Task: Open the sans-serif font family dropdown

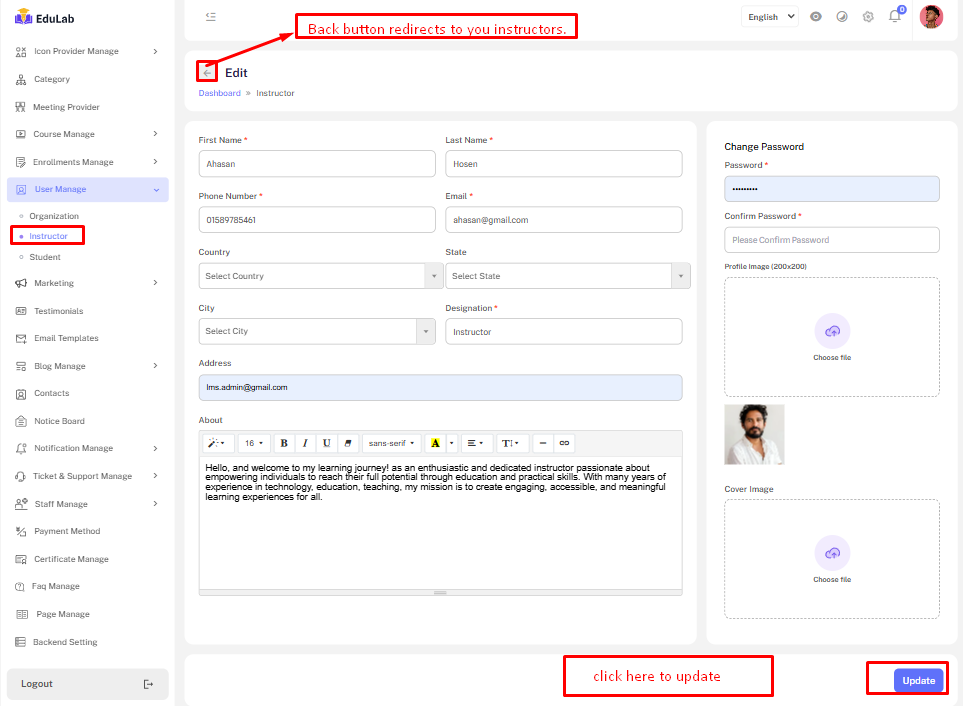Action: (x=391, y=443)
